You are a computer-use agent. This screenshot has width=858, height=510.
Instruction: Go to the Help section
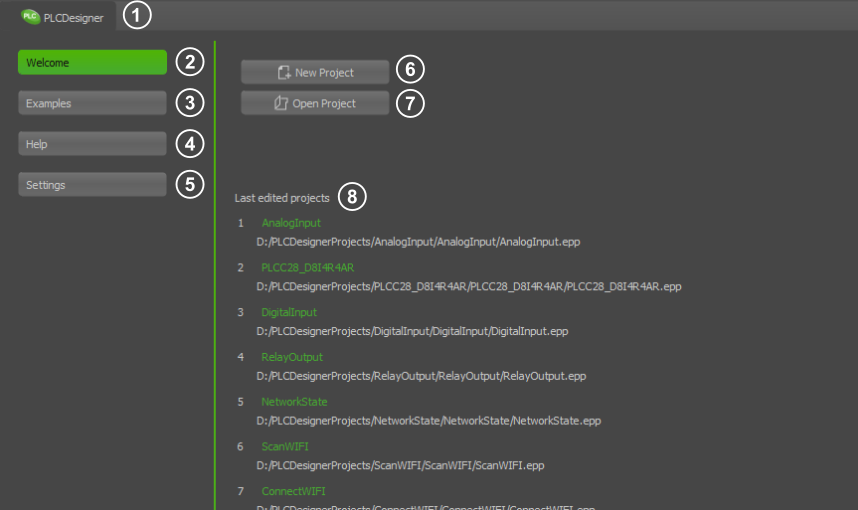pos(92,144)
